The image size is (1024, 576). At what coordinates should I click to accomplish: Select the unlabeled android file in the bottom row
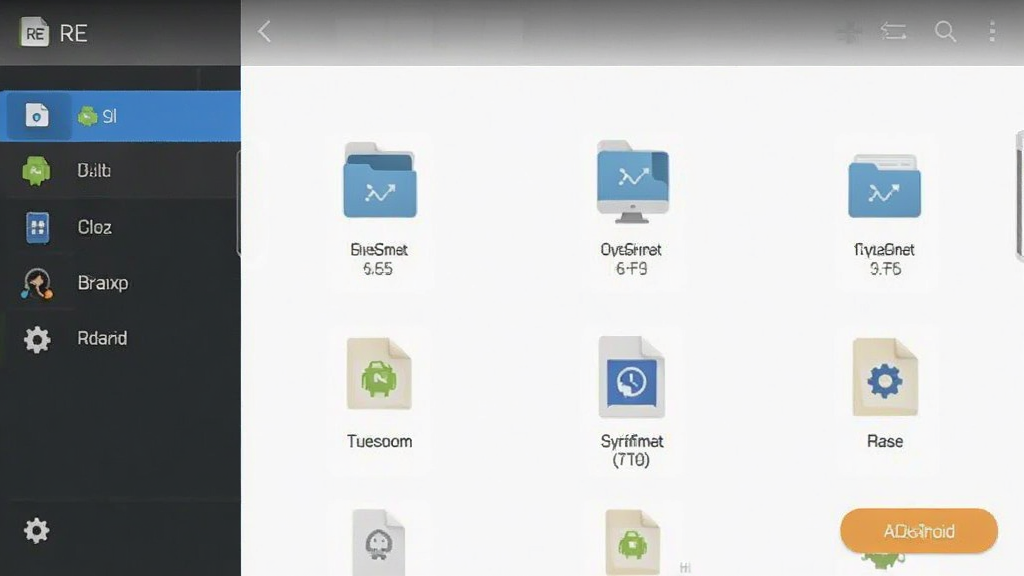coord(632,542)
